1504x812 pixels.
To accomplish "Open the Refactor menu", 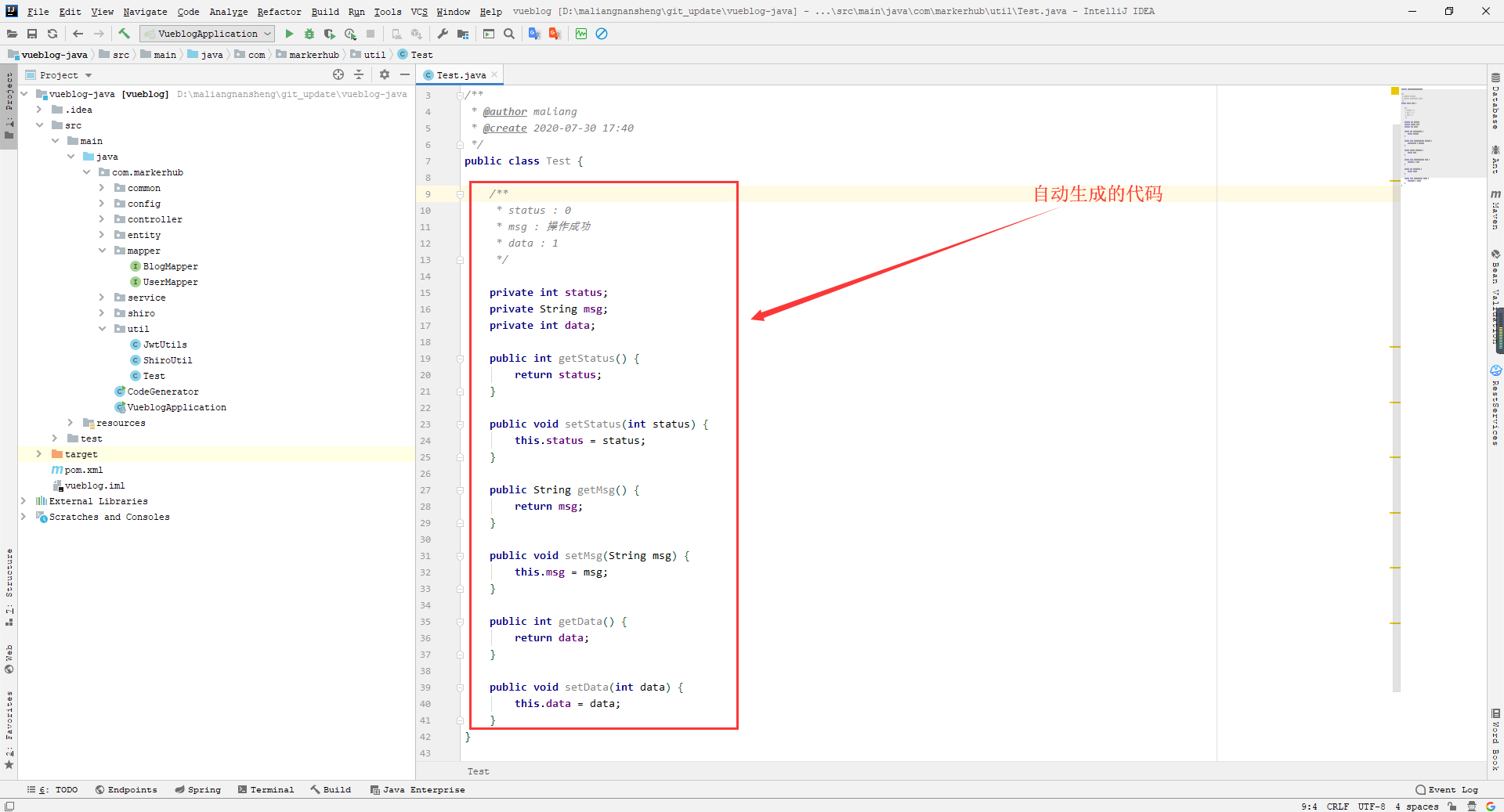I will [279, 12].
